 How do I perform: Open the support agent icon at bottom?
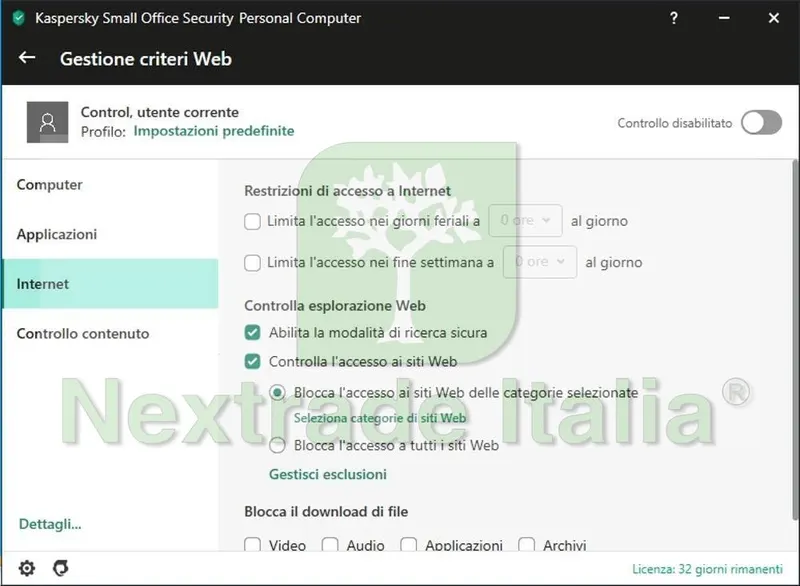61,568
